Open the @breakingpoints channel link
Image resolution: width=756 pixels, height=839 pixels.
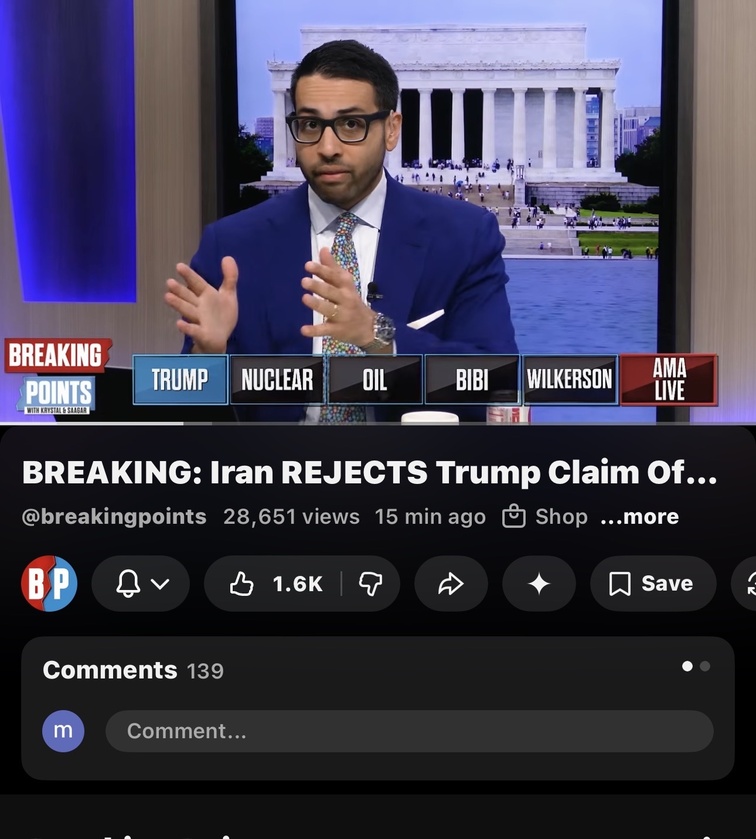(x=114, y=516)
